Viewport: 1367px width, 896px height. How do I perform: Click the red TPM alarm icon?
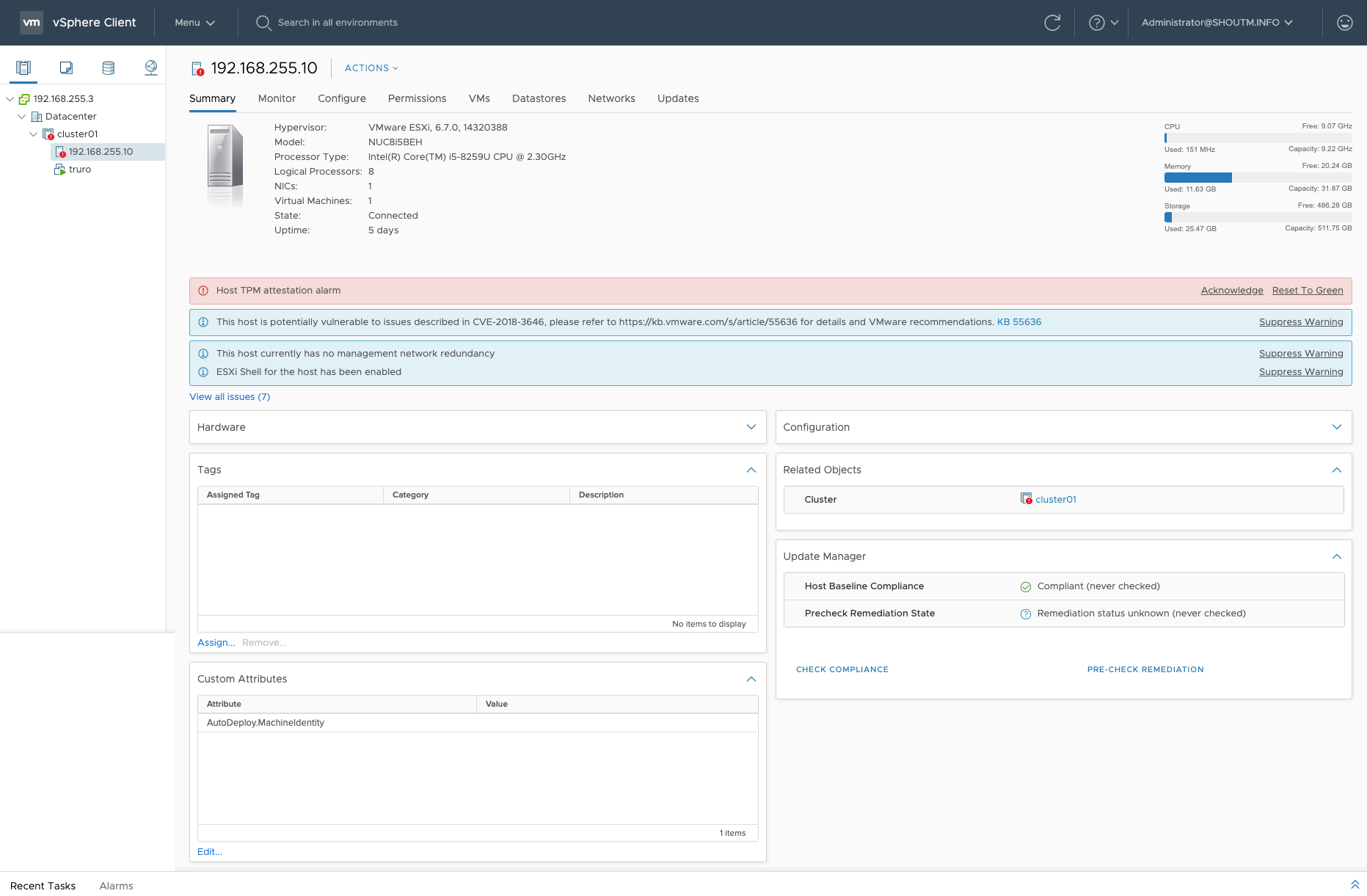pos(203,291)
